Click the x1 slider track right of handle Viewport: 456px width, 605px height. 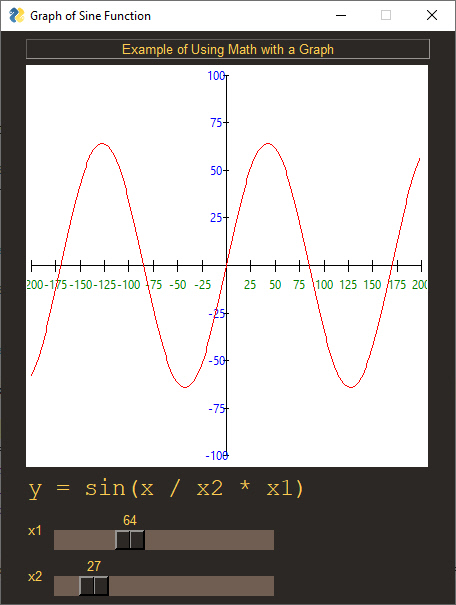(x=209, y=540)
